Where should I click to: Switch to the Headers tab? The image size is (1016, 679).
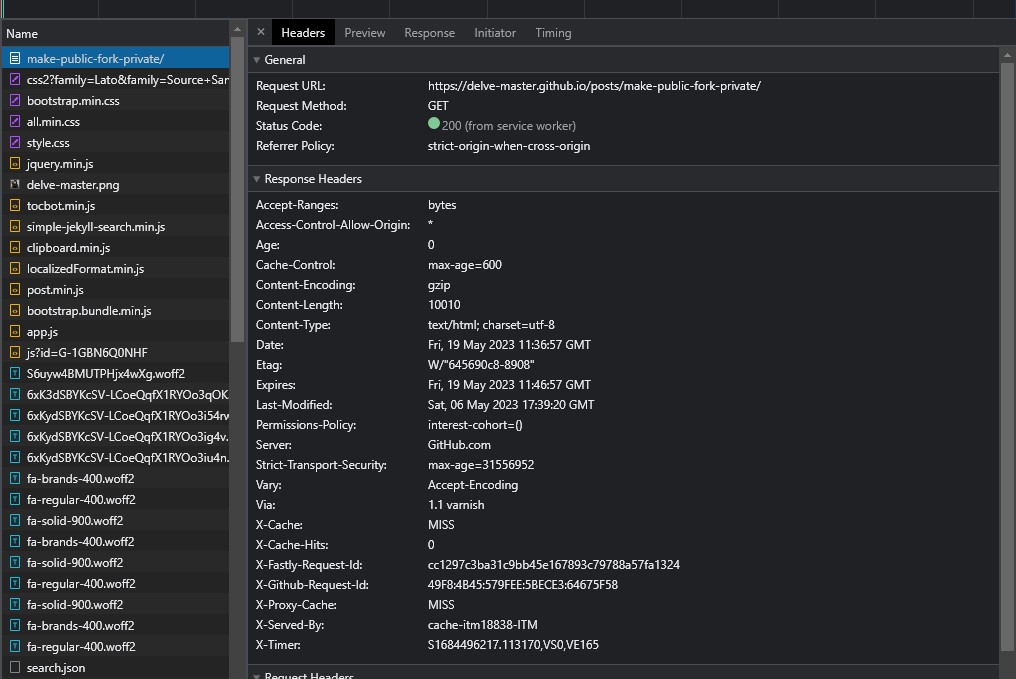(303, 32)
